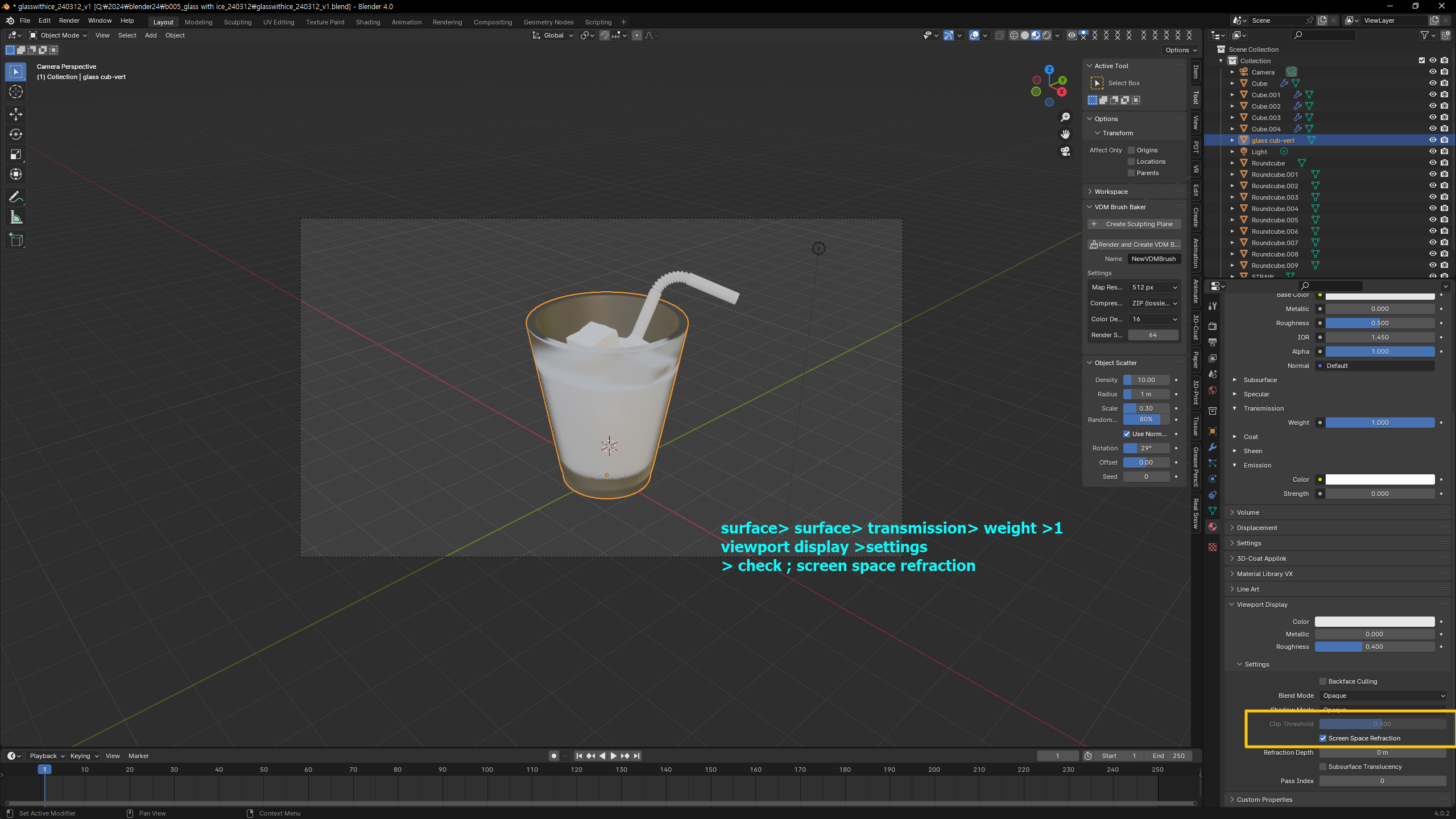Click the Add Cube tool
This screenshot has width=1456, height=819.
click(15, 240)
